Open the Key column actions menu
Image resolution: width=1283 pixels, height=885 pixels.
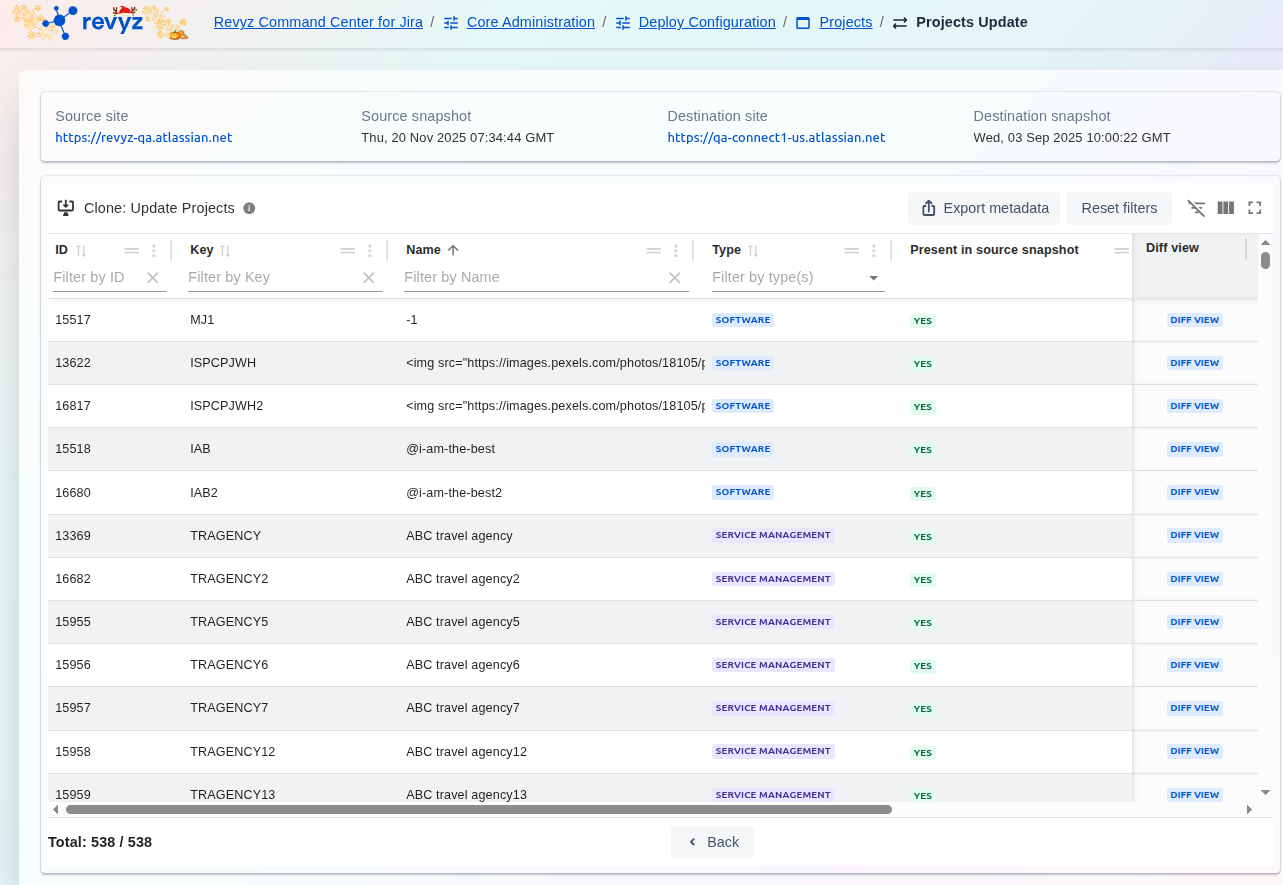coord(370,251)
